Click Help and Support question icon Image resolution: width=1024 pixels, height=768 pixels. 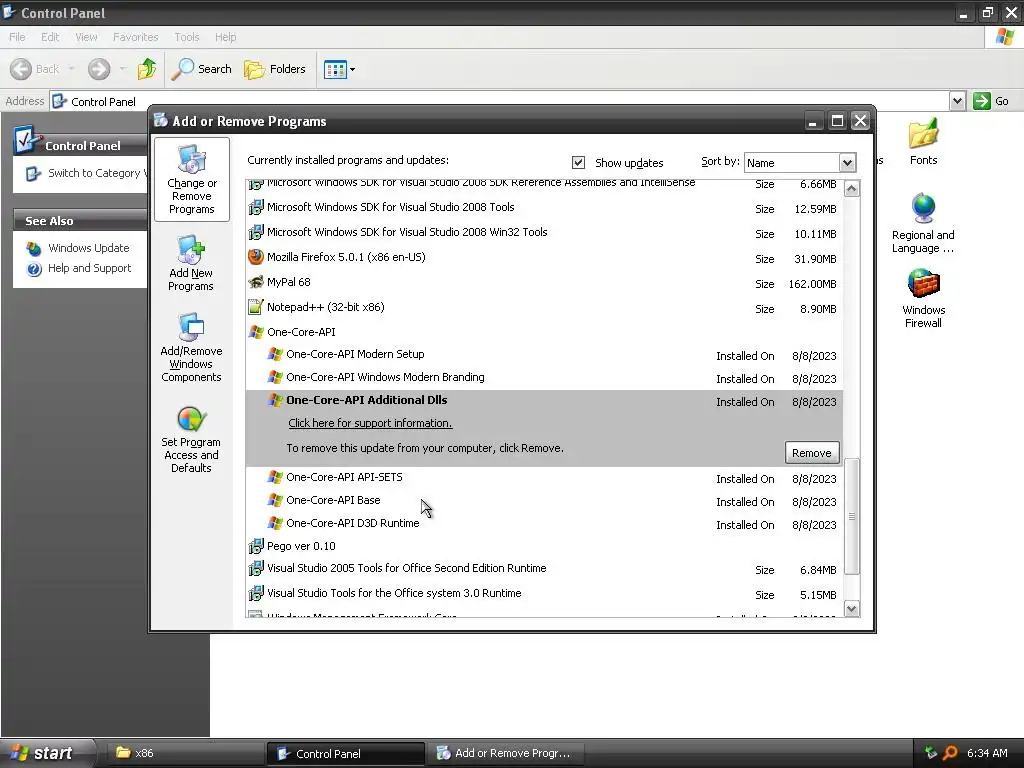(x=33, y=268)
